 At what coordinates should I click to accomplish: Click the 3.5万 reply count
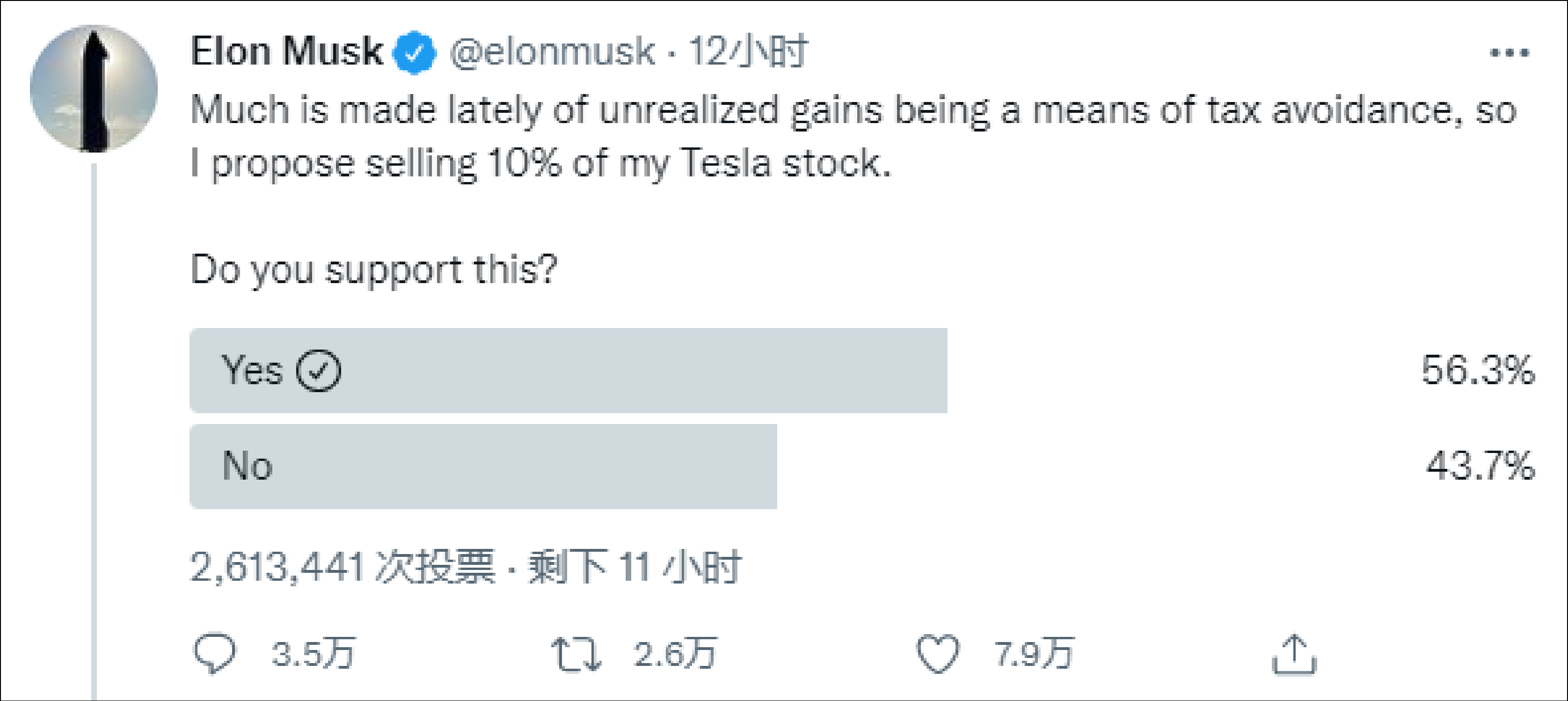pos(313,654)
